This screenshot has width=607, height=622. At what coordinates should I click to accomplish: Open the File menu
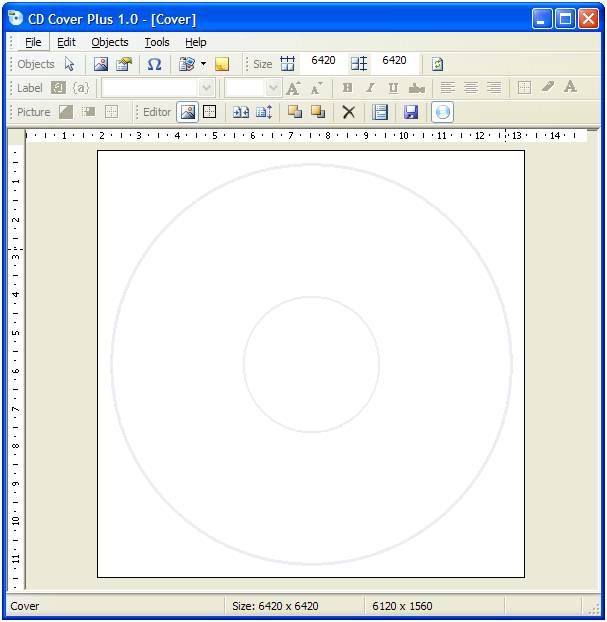[x=33, y=42]
